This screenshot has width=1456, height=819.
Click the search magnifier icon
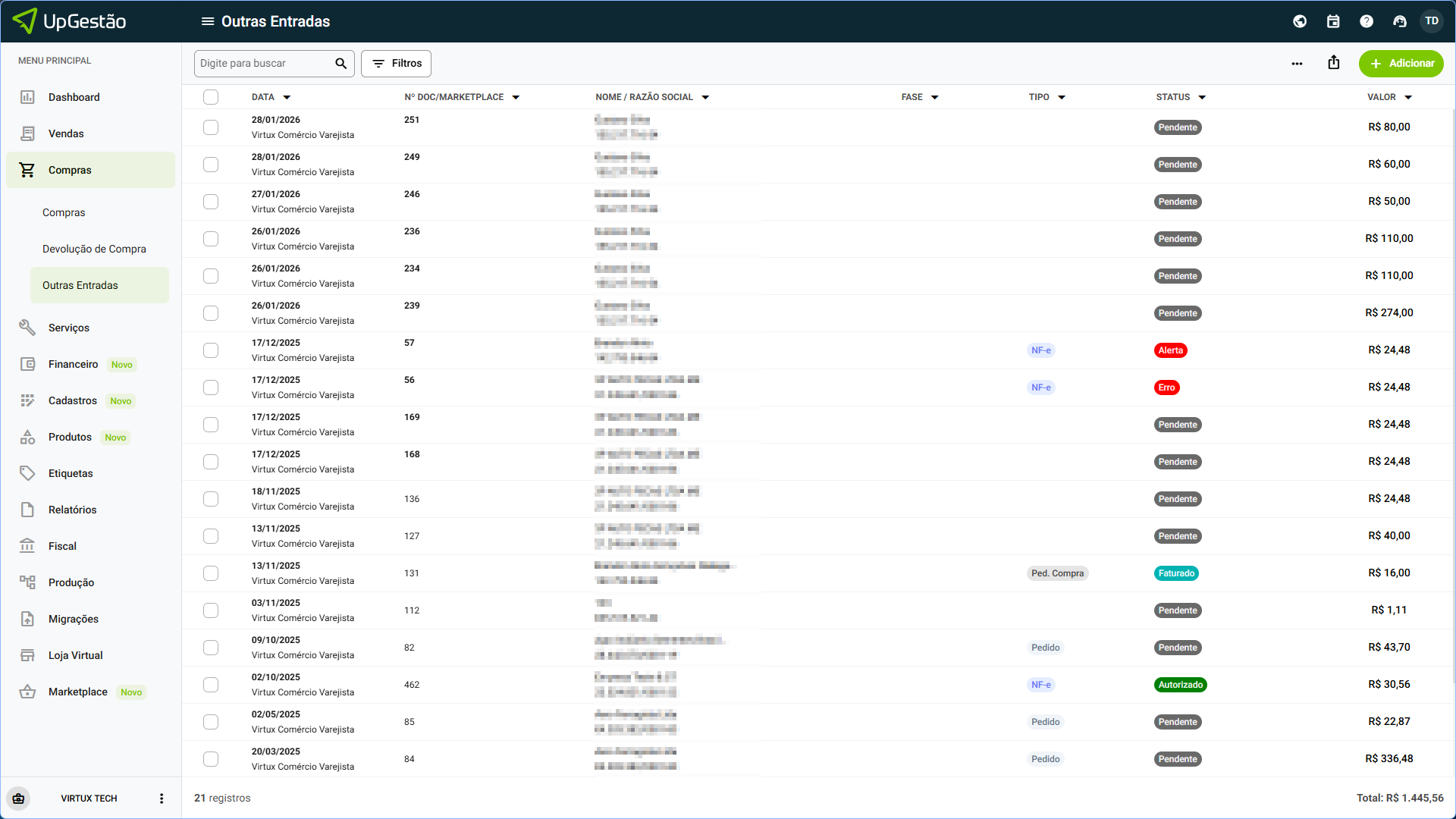[341, 64]
